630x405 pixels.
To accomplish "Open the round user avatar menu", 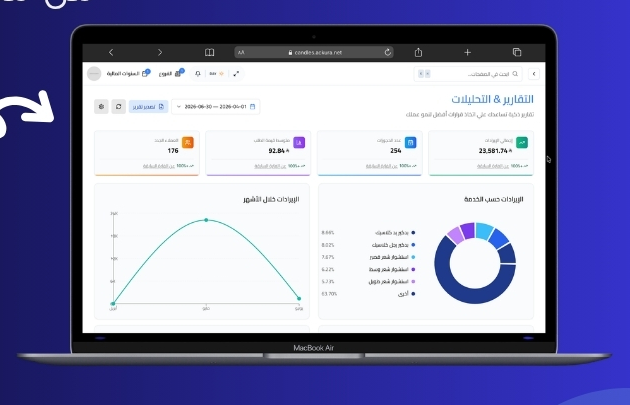I will 94,74.
